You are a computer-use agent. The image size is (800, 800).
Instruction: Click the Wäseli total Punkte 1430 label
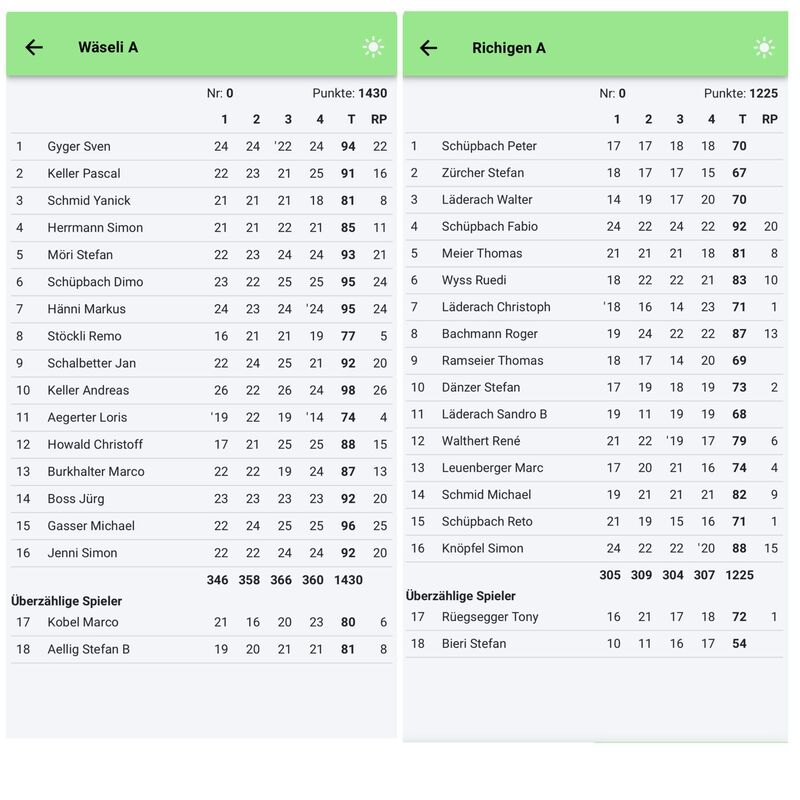tap(349, 93)
